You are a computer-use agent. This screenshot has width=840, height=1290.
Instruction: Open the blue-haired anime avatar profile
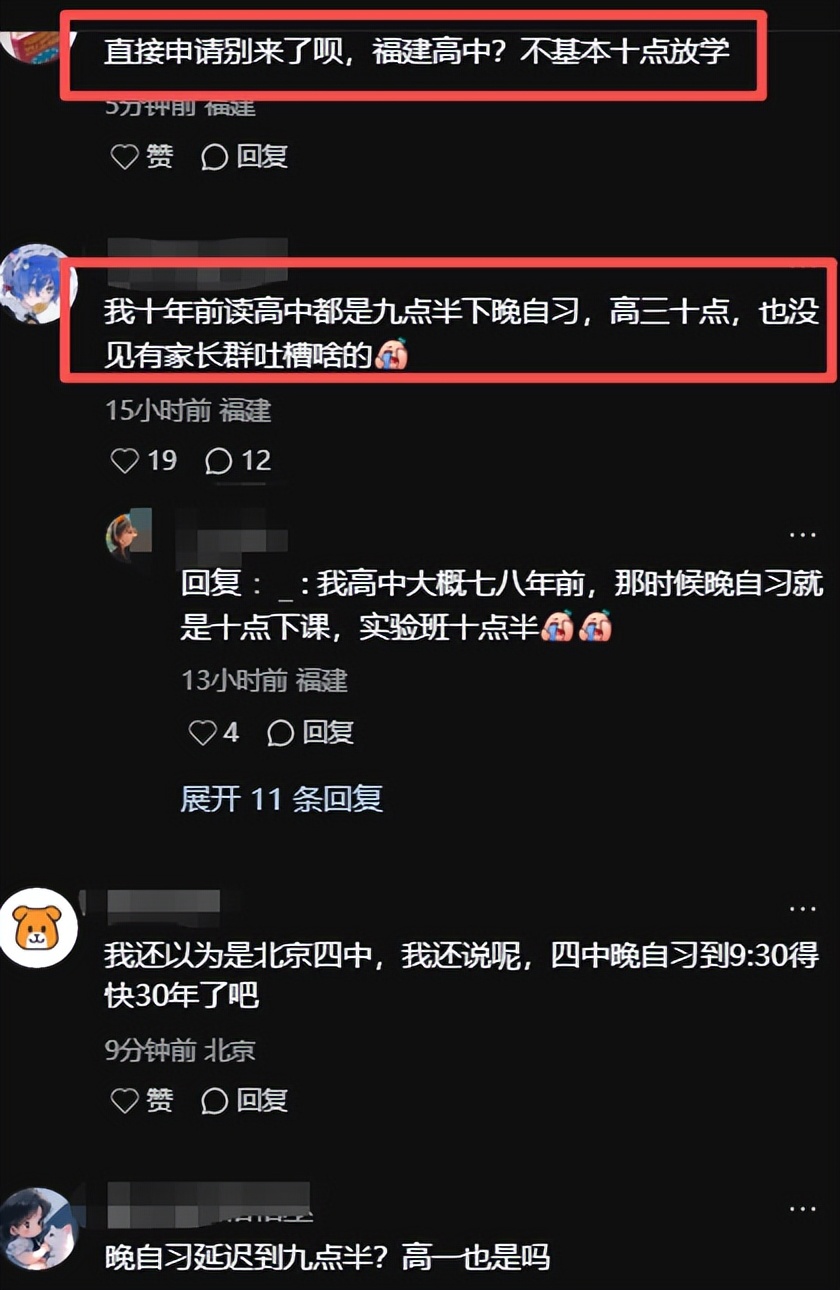click(36, 283)
